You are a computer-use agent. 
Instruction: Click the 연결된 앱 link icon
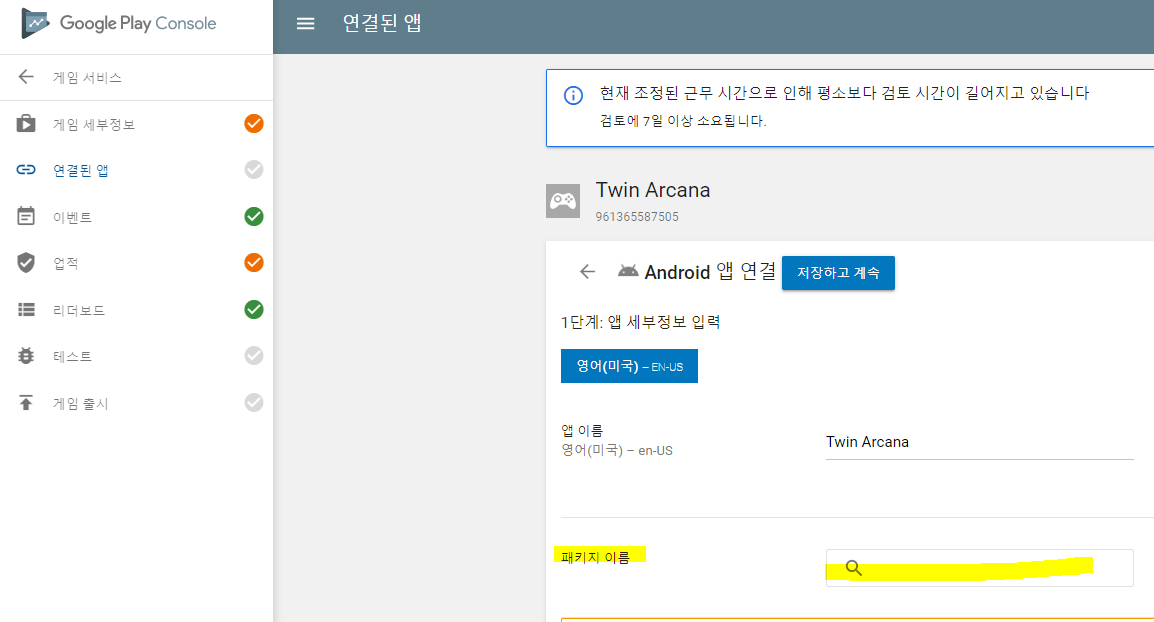[26, 170]
